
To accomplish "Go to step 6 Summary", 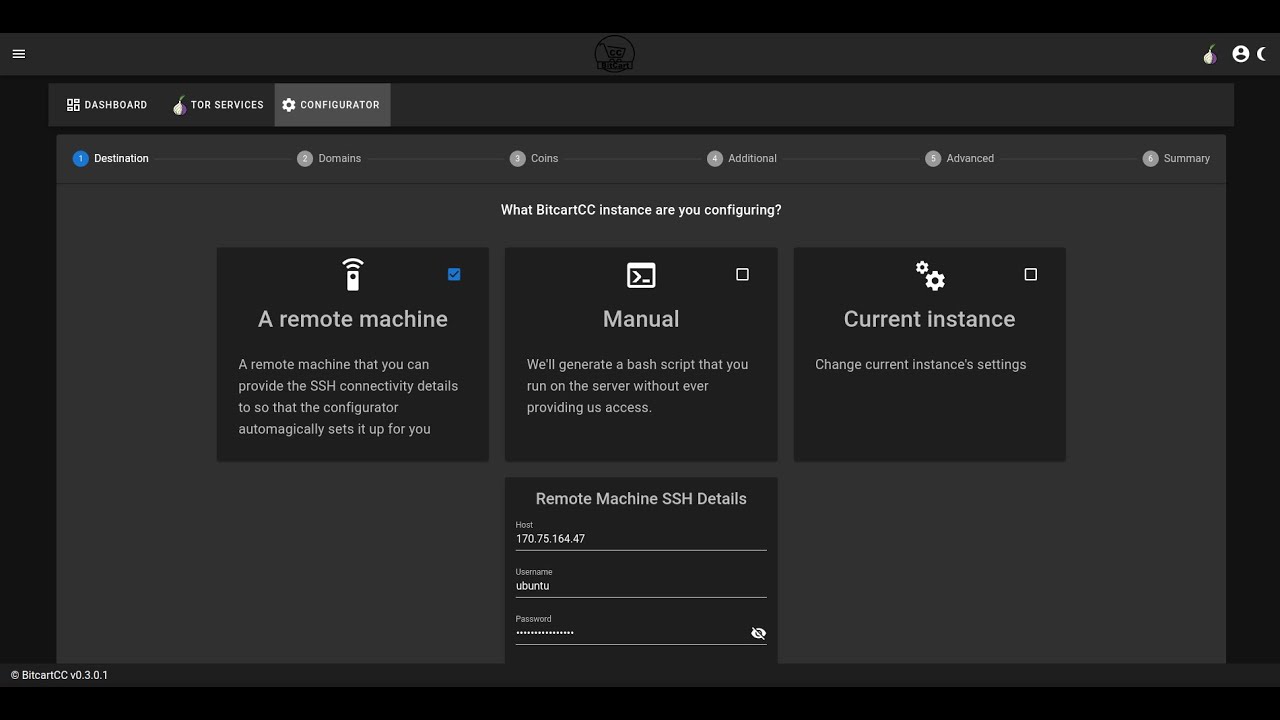I will (1177, 158).
